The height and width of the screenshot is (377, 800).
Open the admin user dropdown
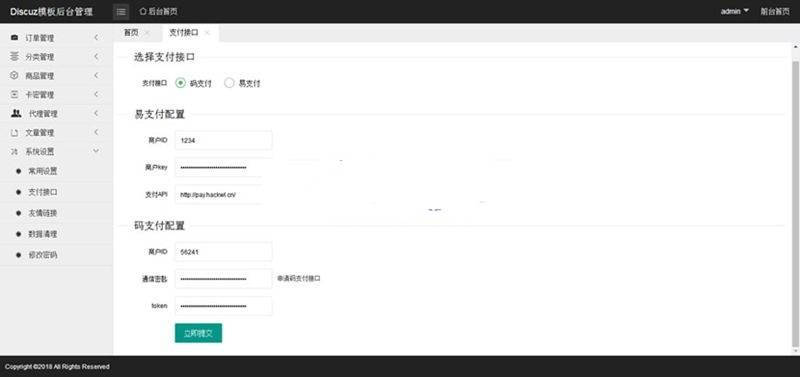point(735,11)
